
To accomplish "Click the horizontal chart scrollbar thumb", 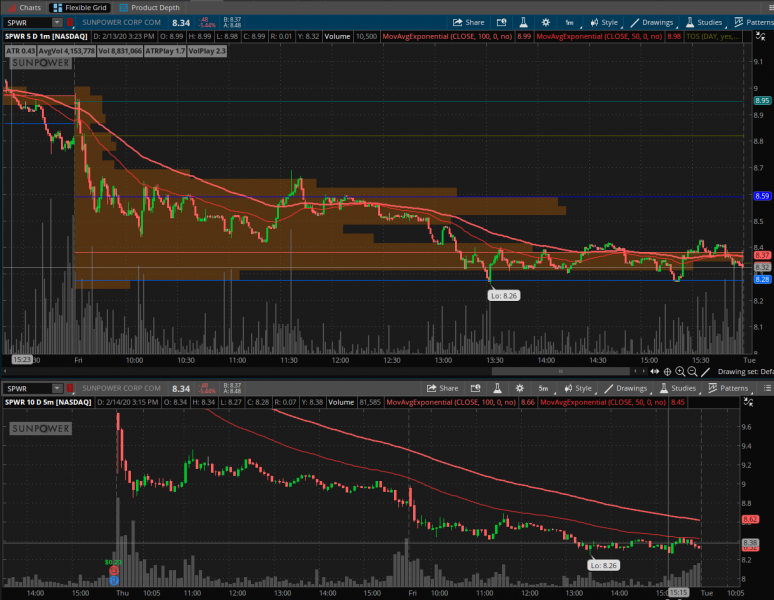I will coord(560,372).
